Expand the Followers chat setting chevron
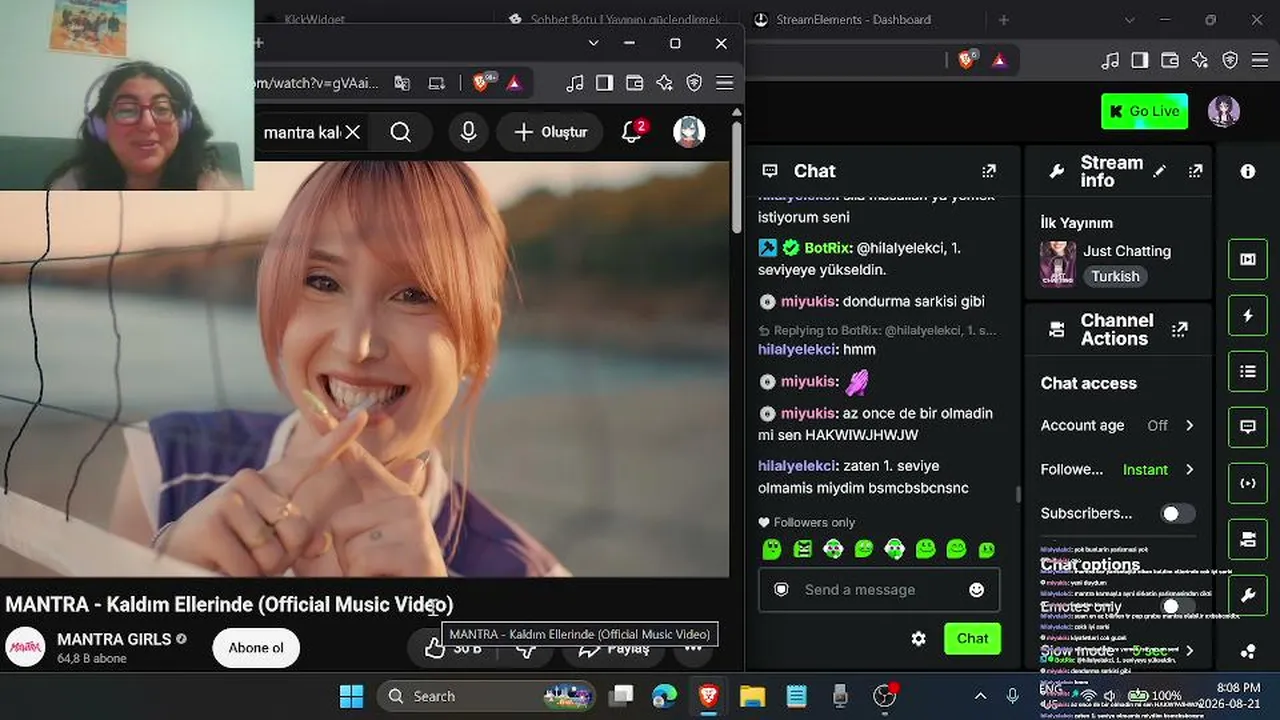 [x=1189, y=470]
